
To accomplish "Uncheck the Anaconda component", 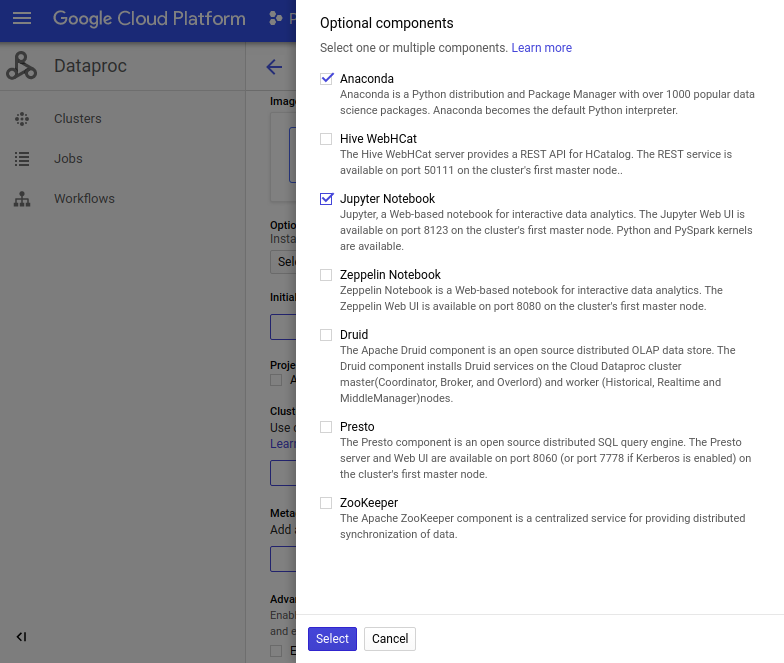I will [x=326, y=78].
